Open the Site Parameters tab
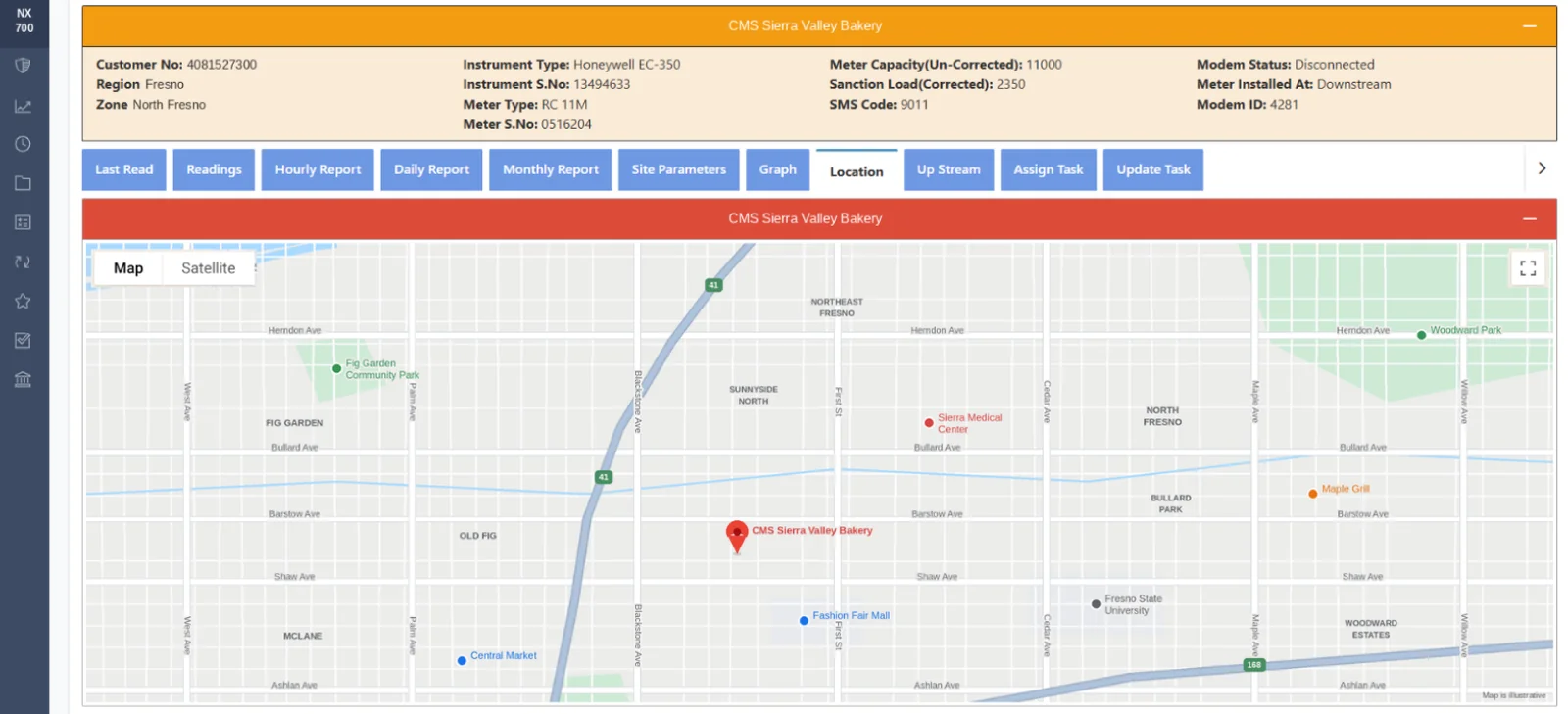This screenshot has height=714, width=1568. (x=679, y=169)
